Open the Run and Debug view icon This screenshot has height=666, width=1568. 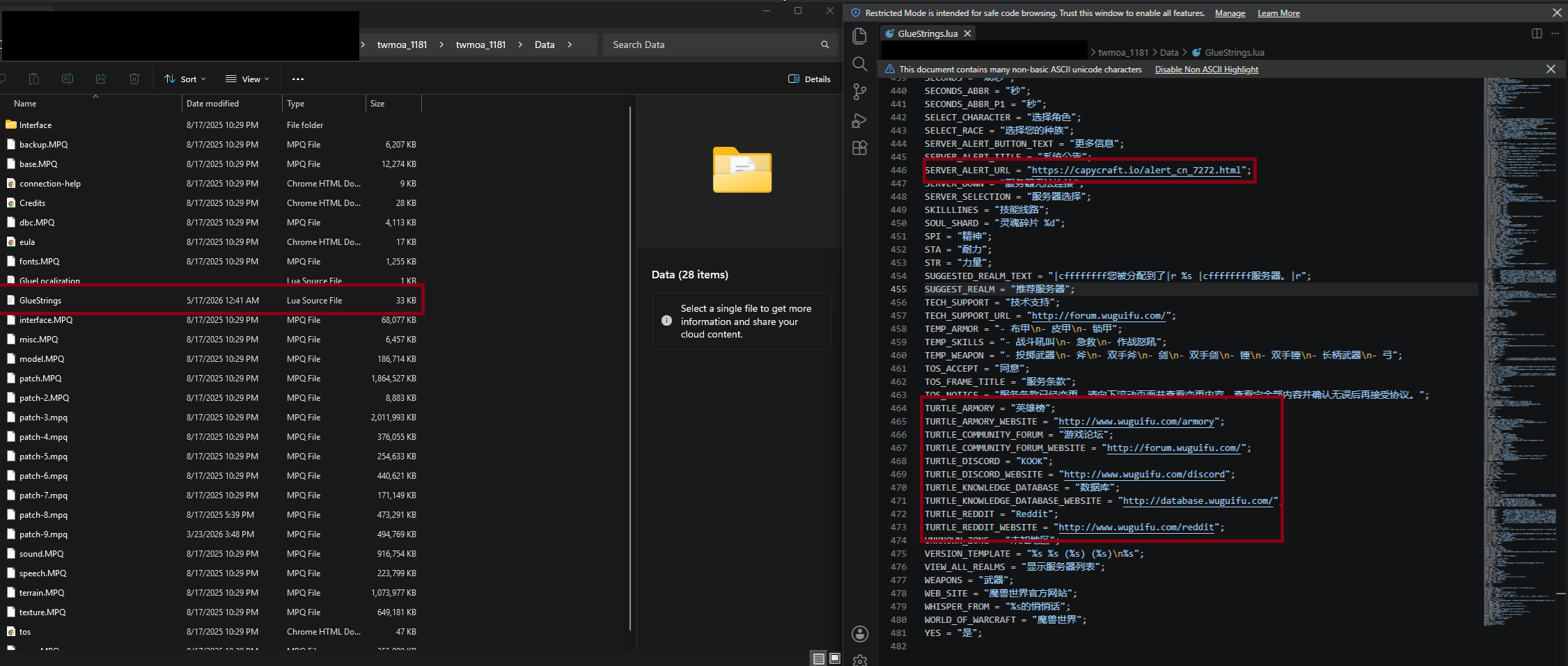[x=860, y=120]
